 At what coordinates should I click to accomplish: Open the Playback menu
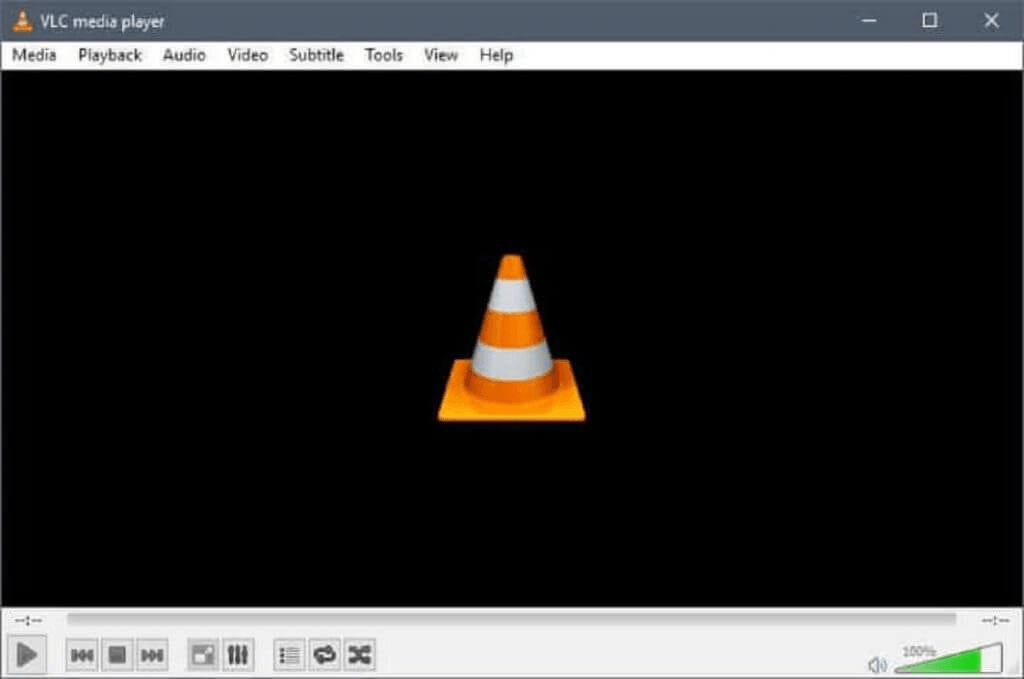click(x=109, y=55)
